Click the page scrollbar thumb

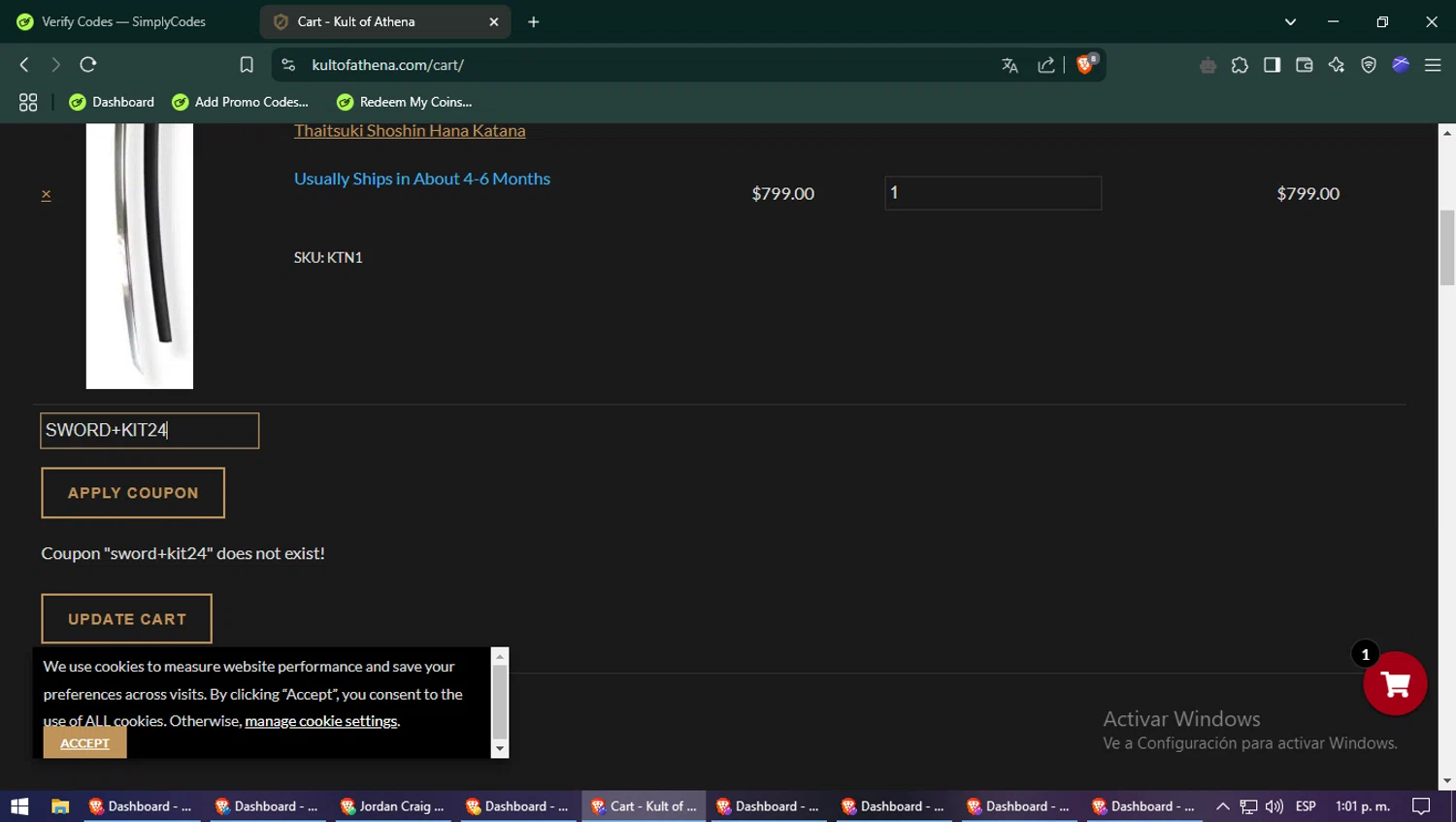click(x=1447, y=247)
